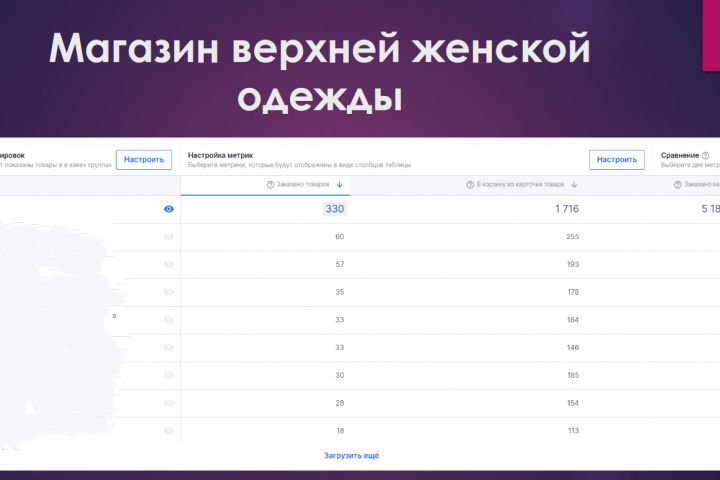Screen dimensions: 720x480
Task: Click cell value 255
Action: pyautogui.click(x=573, y=237)
